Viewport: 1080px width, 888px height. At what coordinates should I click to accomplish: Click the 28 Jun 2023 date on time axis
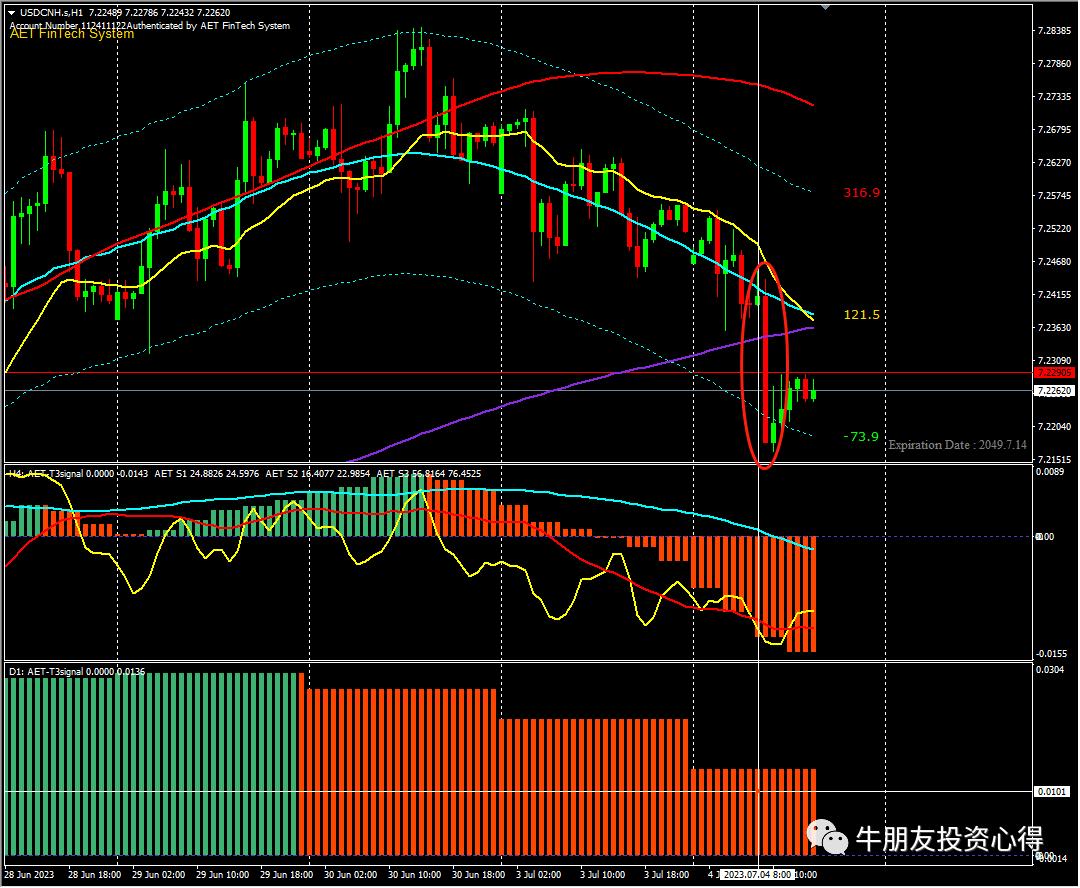click(x=30, y=874)
